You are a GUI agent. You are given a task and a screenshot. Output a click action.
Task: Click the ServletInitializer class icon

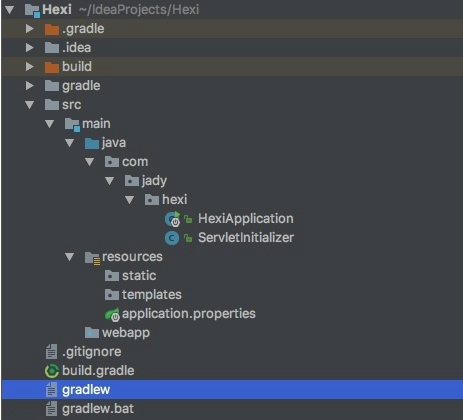pyautogui.click(x=172, y=238)
